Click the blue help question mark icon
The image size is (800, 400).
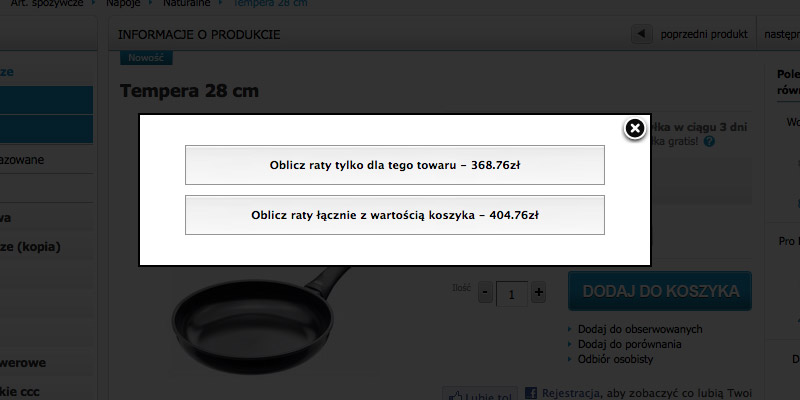coord(709,141)
